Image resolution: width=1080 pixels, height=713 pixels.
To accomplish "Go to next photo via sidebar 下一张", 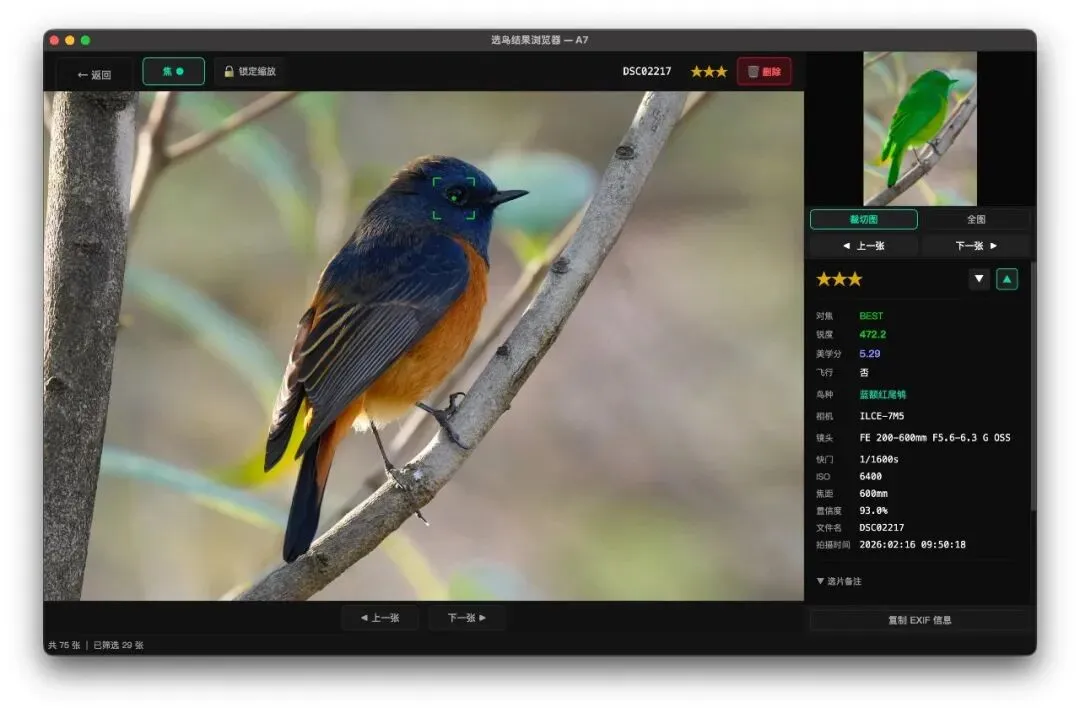I will pyautogui.click(x=976, y=246).
